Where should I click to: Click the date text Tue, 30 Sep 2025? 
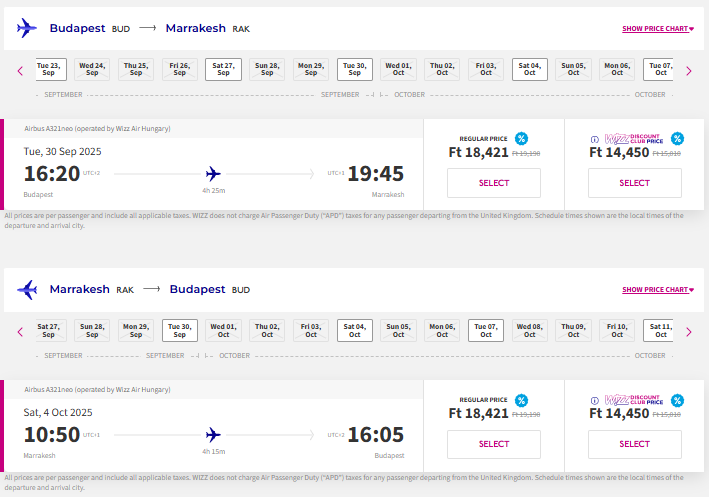click(x=62, y=151)
